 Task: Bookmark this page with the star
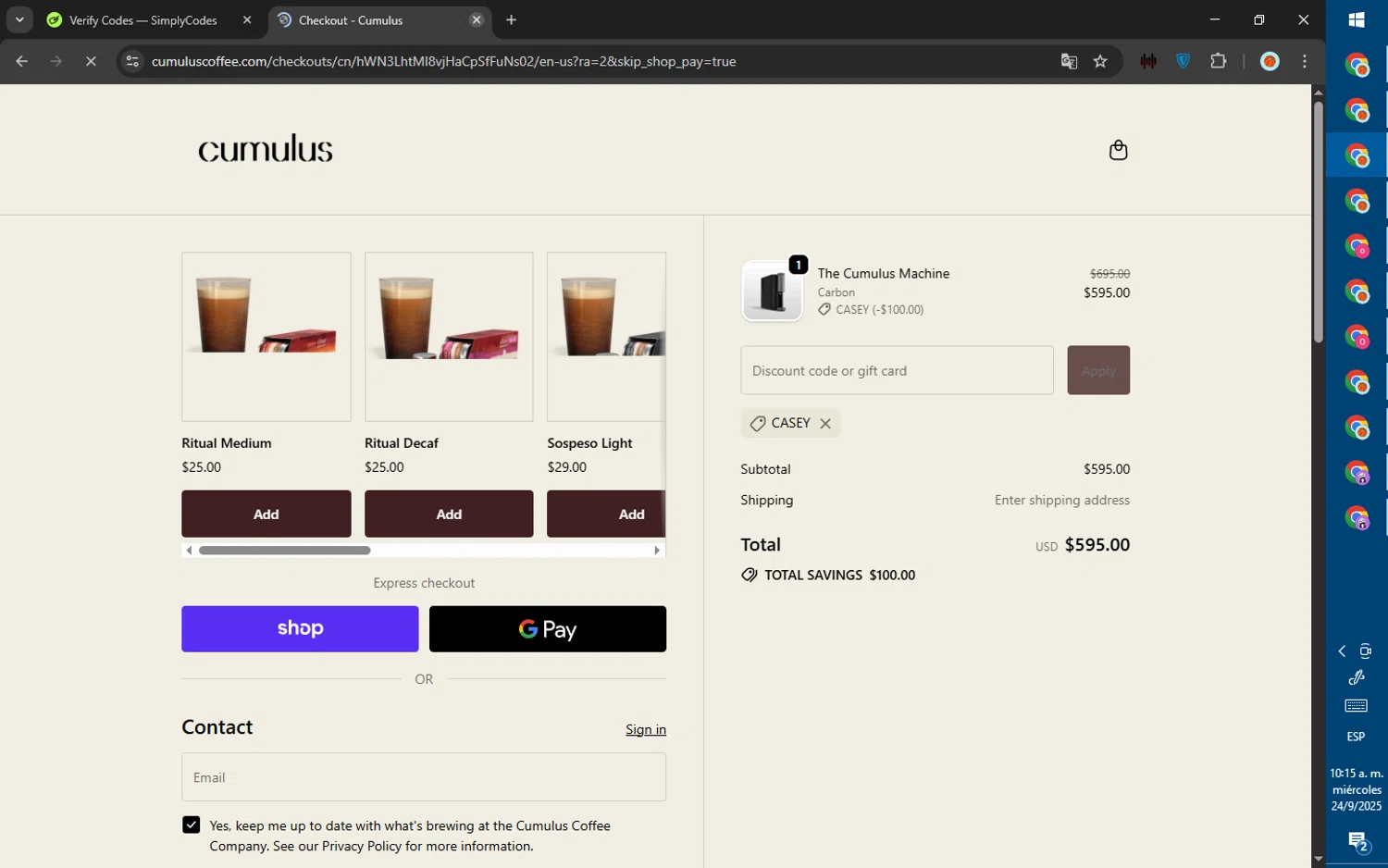pos(1100,61)
